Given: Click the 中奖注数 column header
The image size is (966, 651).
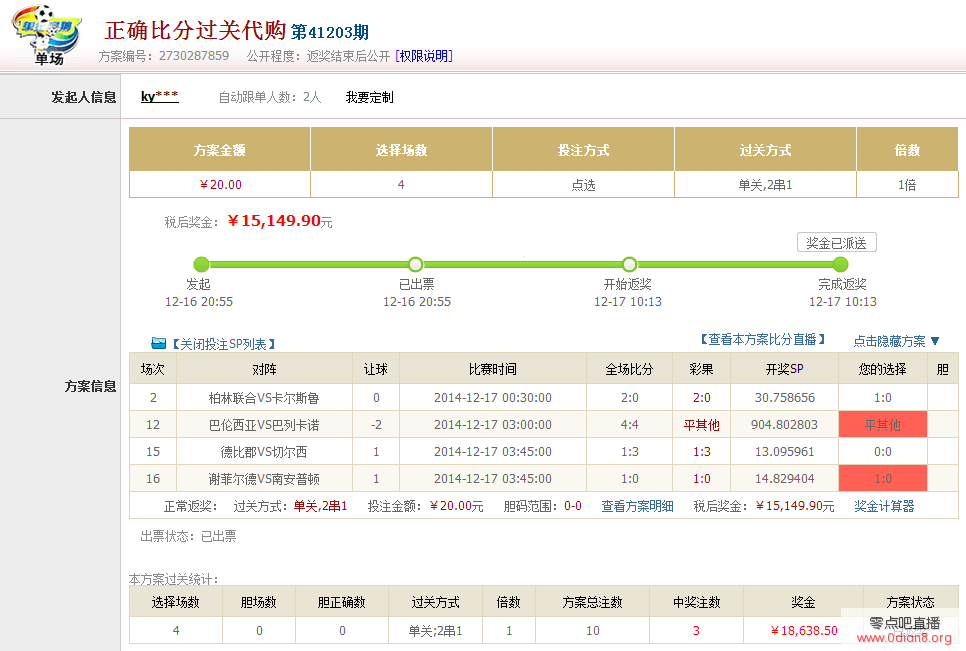Looking at the screenshot, I should tap(696, 602).
